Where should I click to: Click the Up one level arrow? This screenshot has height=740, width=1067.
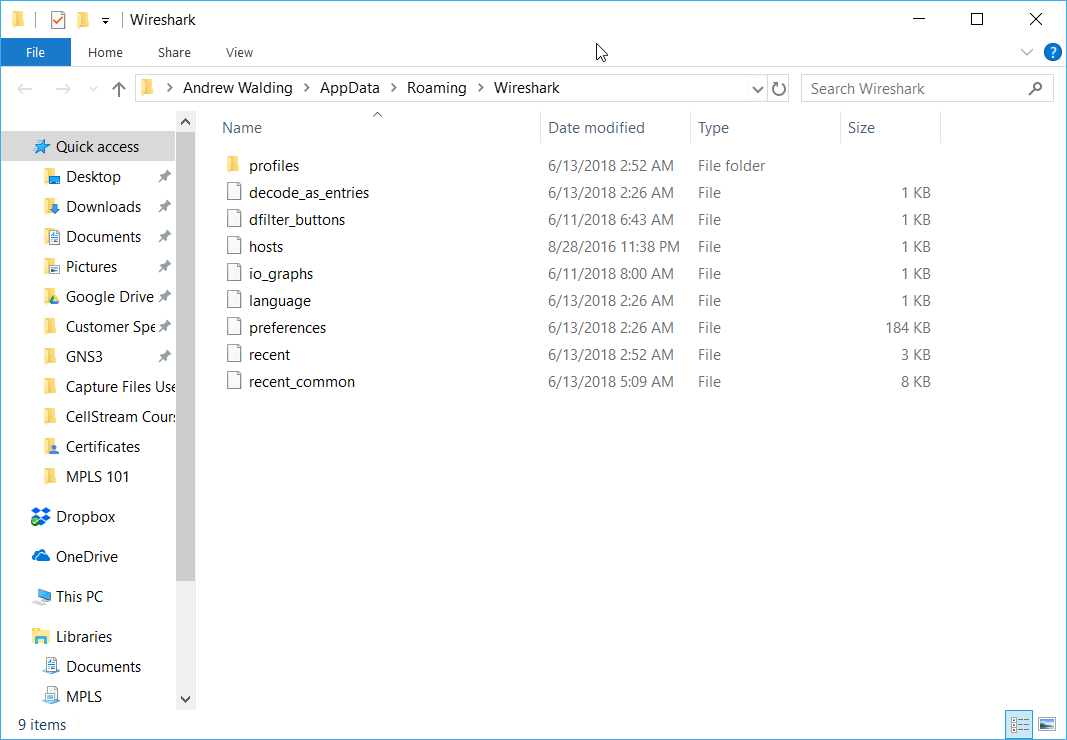tap(119, 89)
